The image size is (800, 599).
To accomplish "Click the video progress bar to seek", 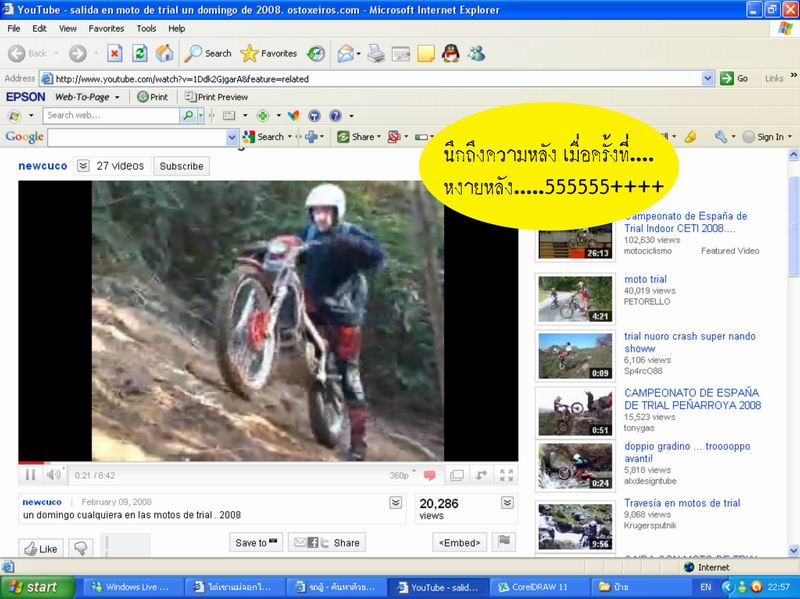I will 268,463.
